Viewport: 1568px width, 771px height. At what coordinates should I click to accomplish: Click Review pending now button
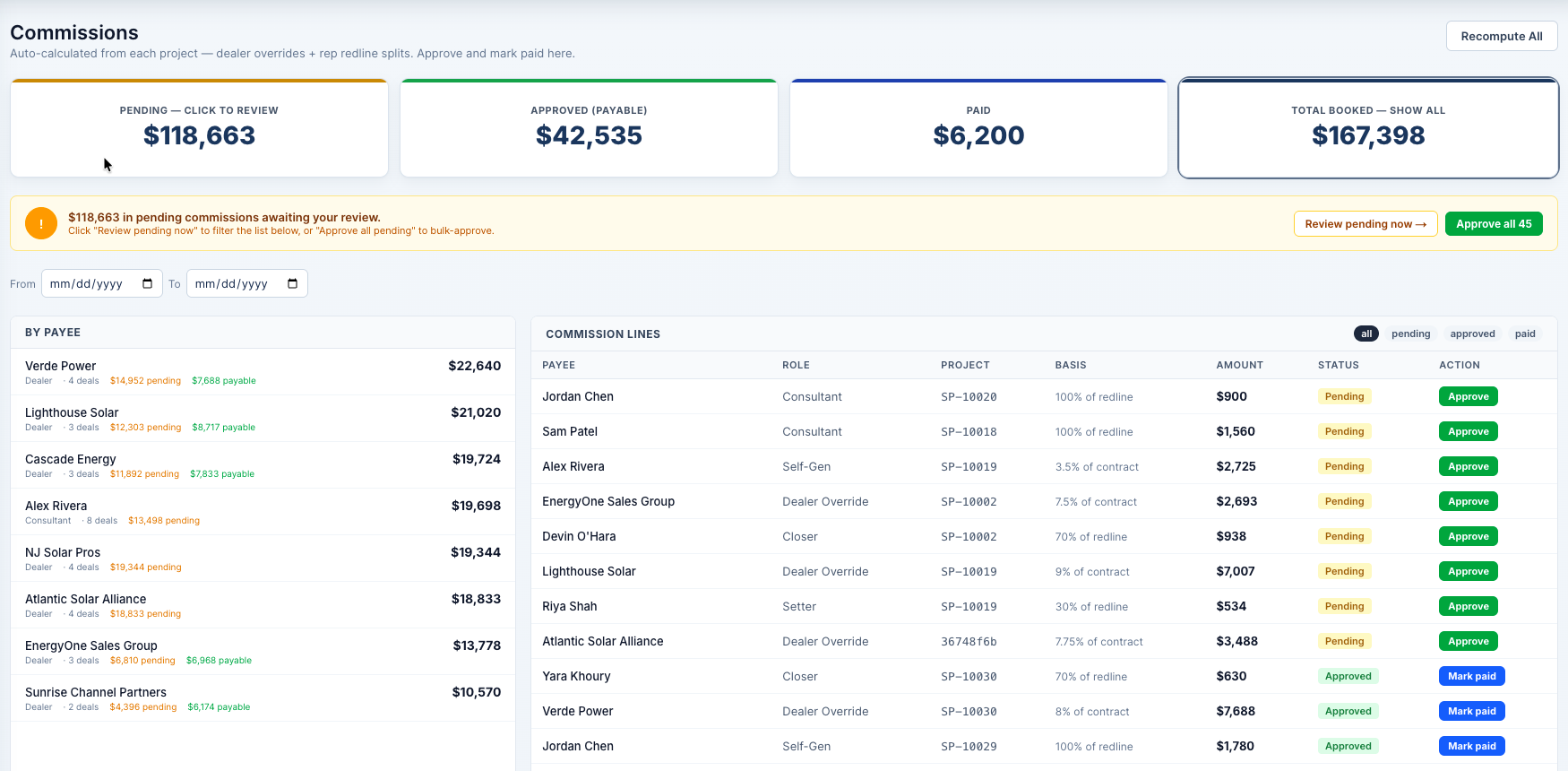(1366, 224)
